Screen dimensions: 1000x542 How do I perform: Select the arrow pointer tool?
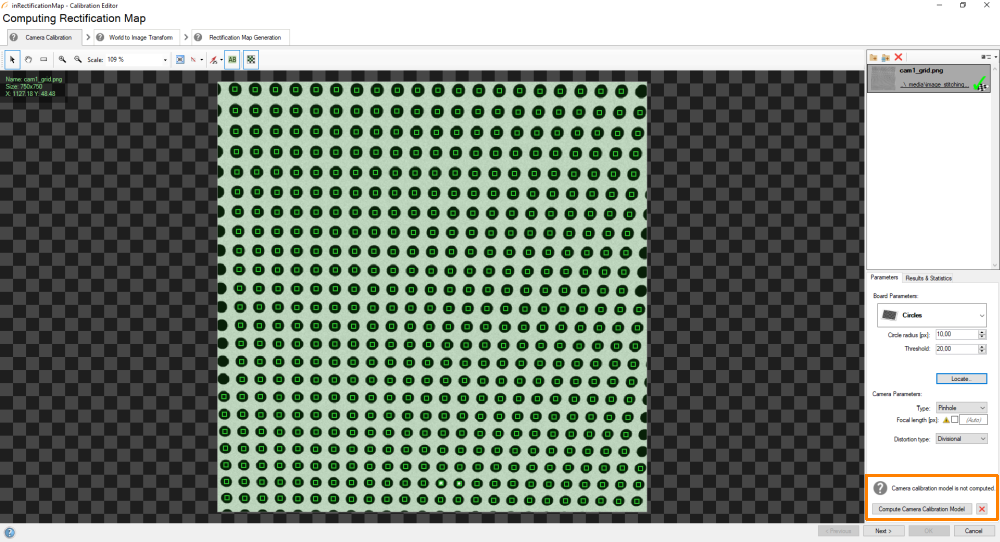tap(13, 60)
